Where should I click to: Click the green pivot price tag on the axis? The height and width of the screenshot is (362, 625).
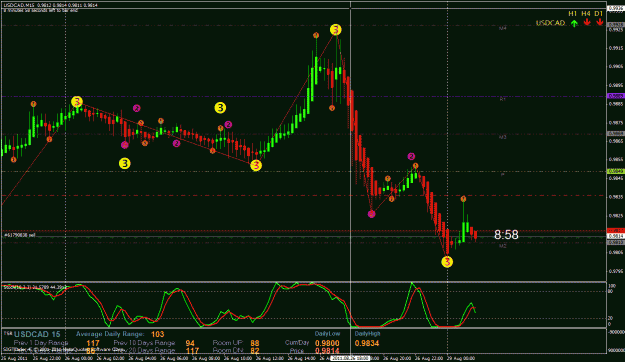tap(616, 171)
